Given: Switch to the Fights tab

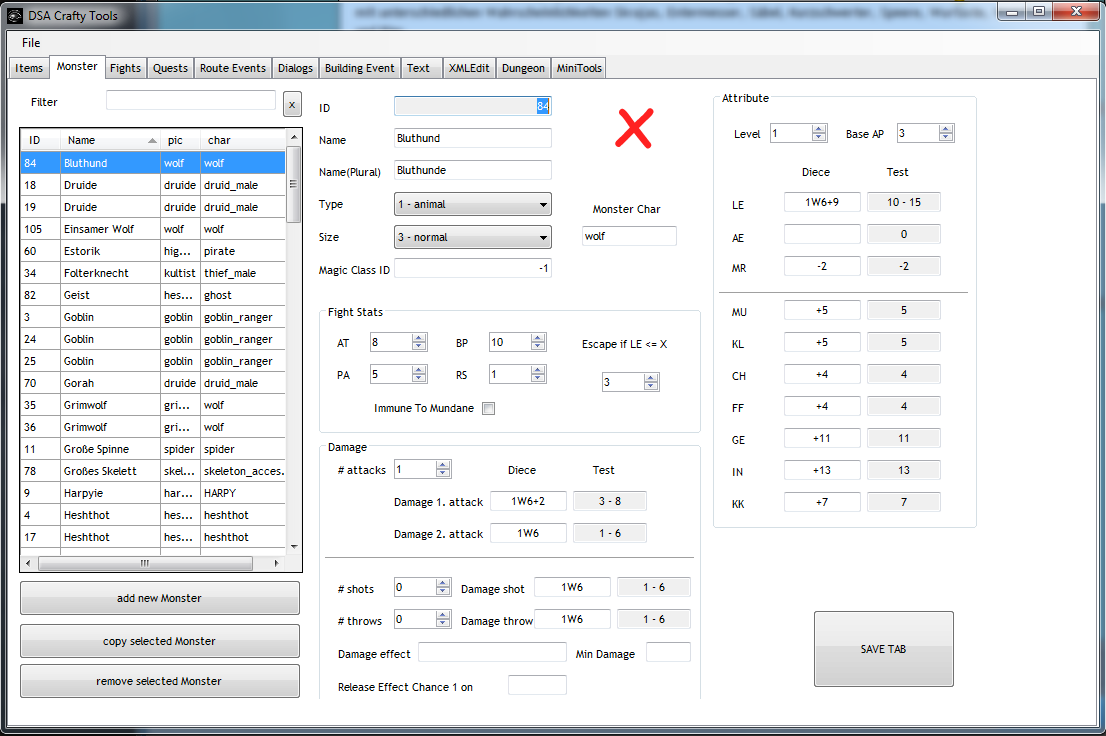Looking at the screenshot, I should pyautogui.click(x=126, y=68).
